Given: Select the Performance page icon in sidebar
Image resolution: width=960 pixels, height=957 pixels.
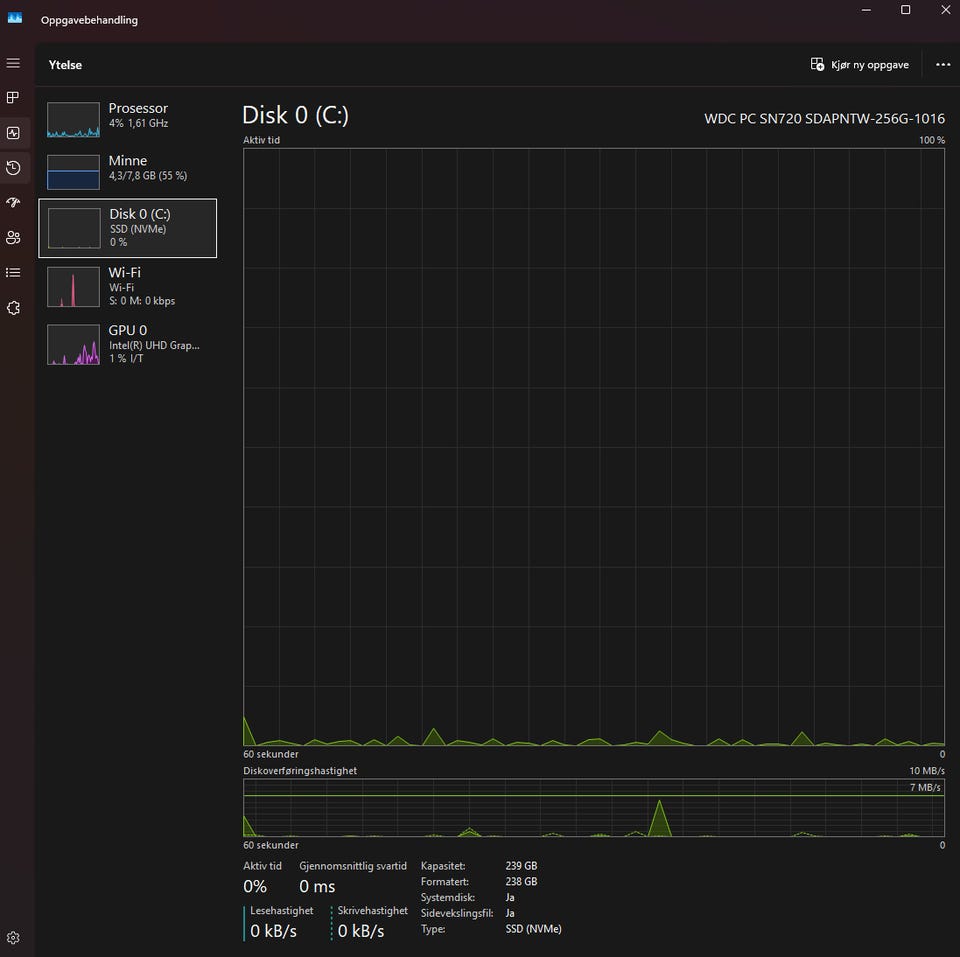Looking at the screenshot, I should pyautogui.click(x=13, y=133).
